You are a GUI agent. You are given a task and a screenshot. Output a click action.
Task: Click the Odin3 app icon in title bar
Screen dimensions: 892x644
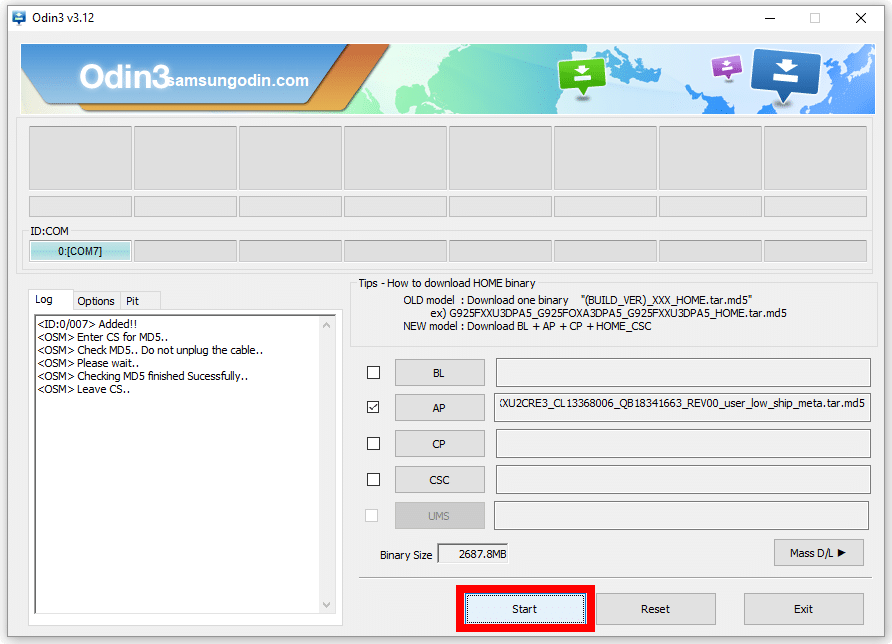tap(19, 18)
